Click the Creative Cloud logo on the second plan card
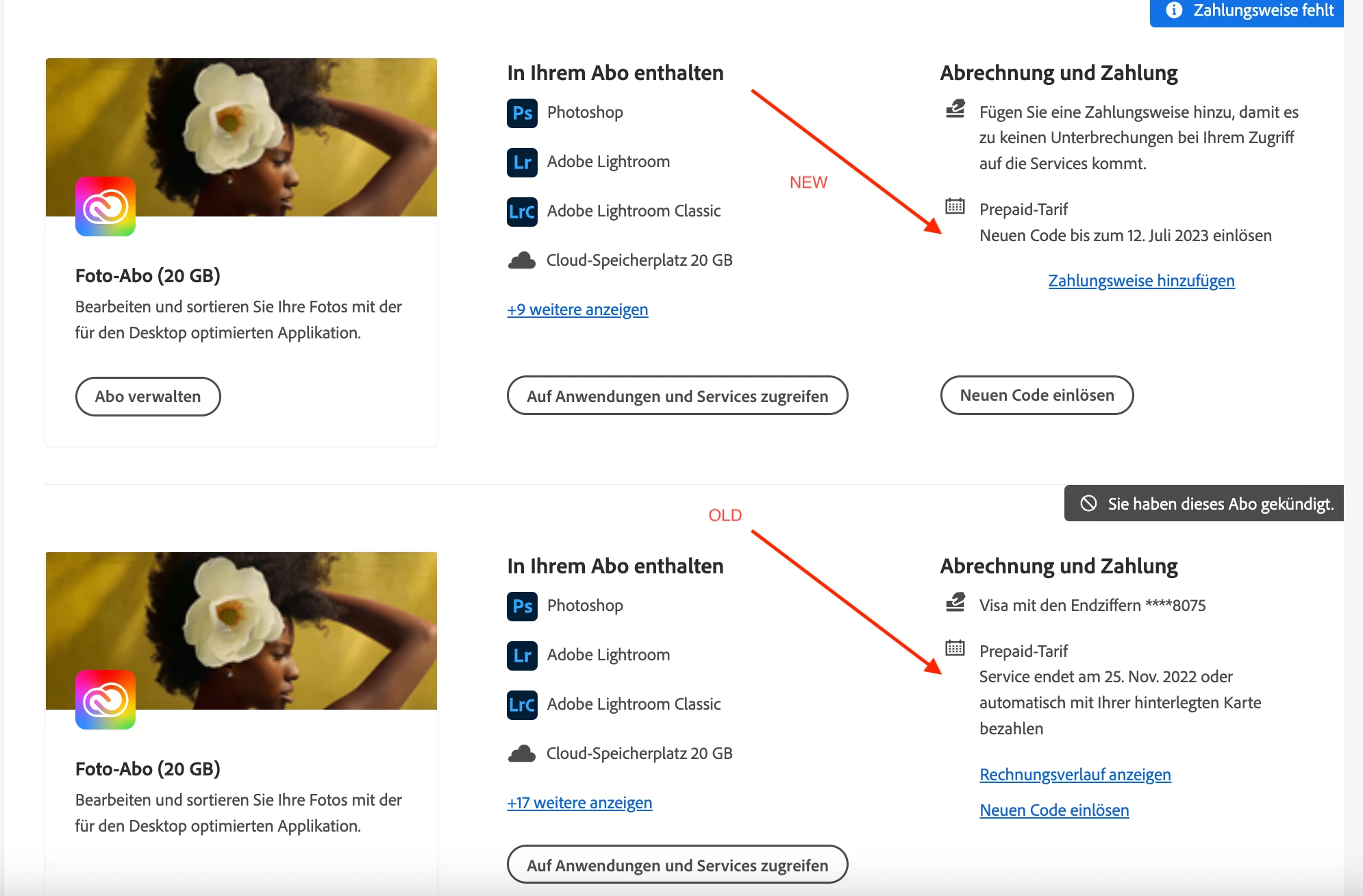Viewport: 1363px width, 896px height. pos(105,699)
